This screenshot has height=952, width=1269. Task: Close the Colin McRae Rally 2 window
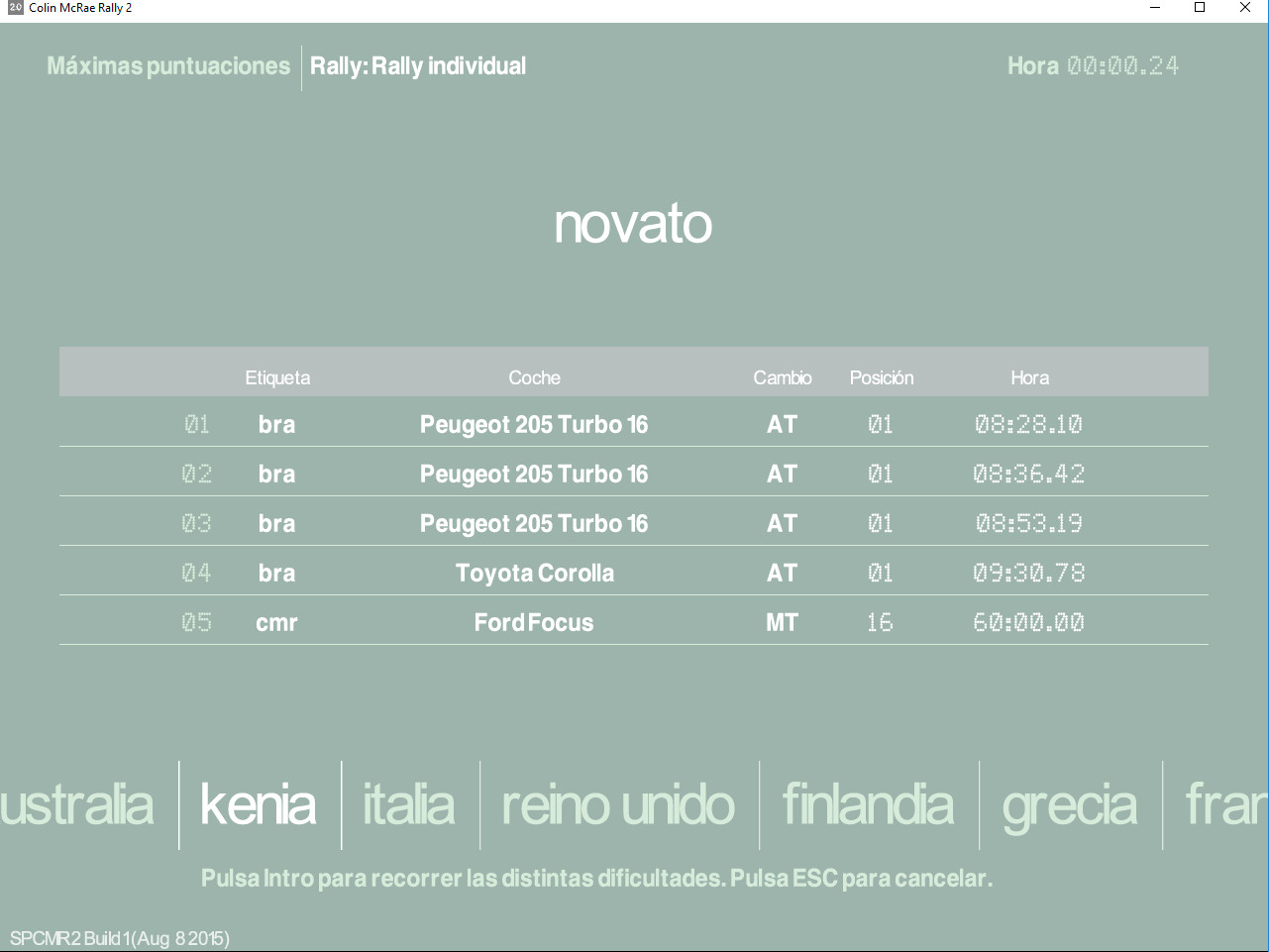1245,8
